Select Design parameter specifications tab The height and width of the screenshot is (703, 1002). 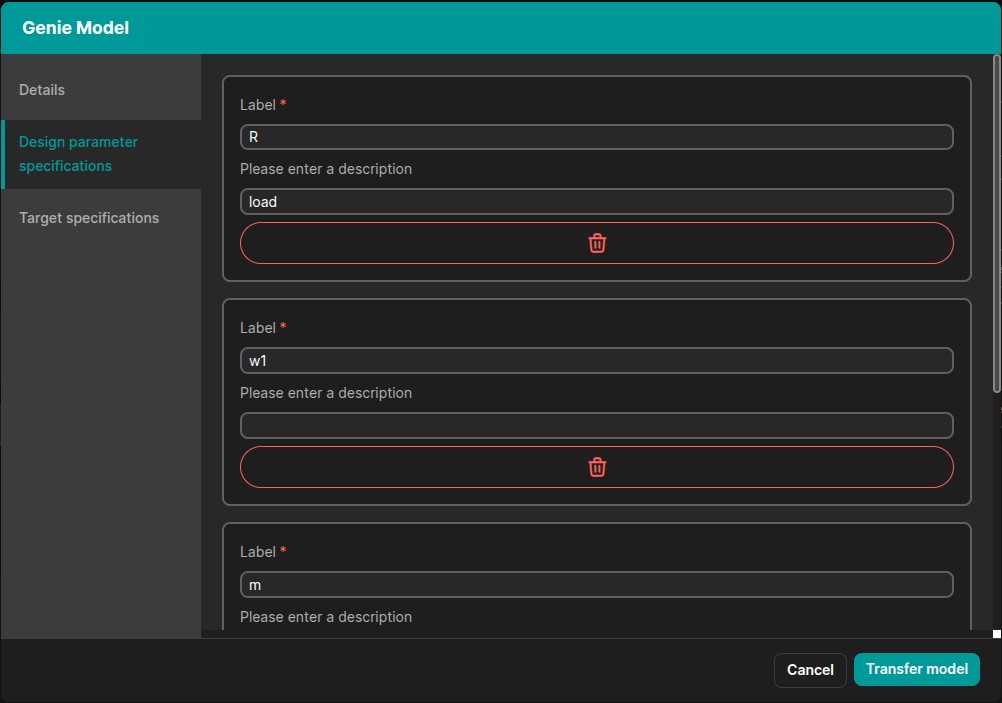point(101,154)
